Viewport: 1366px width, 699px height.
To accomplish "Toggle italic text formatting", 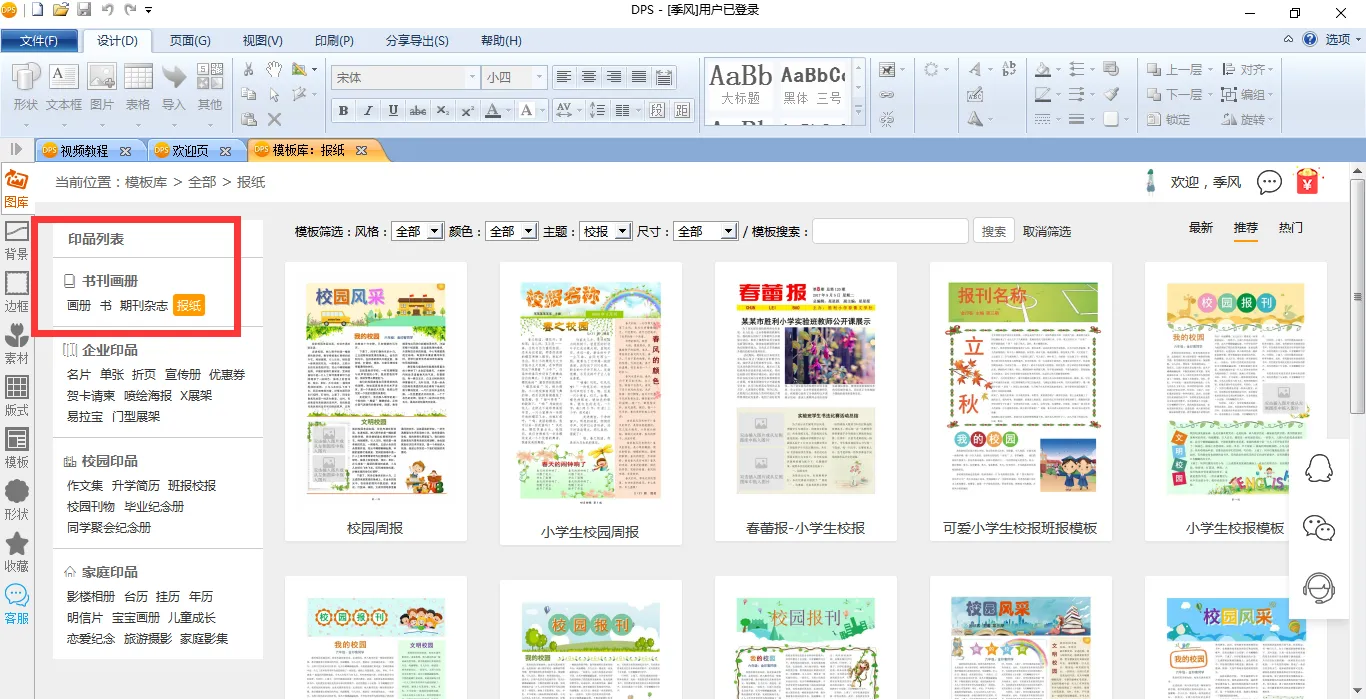I will [x=368, y=110].
